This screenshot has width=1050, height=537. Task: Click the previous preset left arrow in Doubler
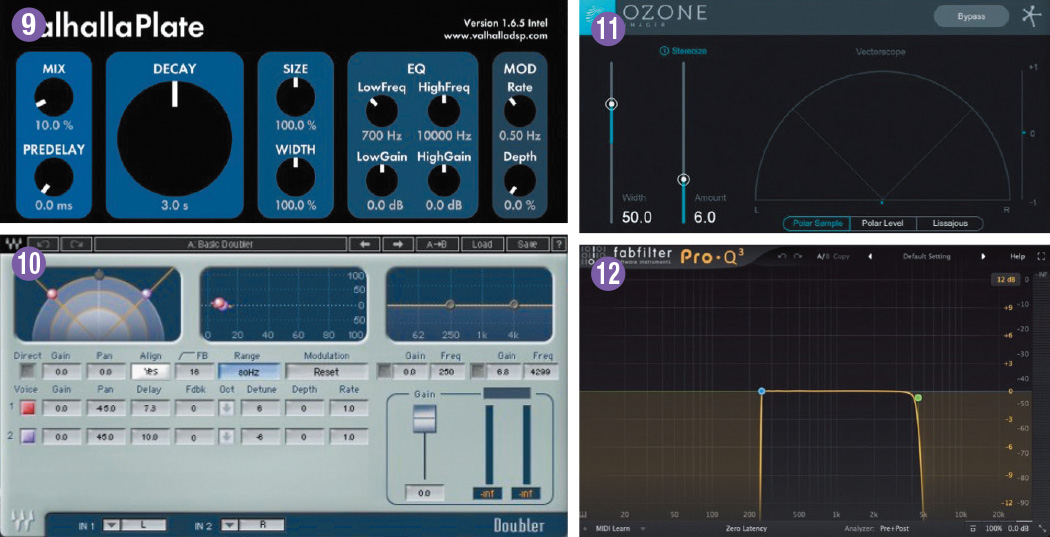pos(365,244)
